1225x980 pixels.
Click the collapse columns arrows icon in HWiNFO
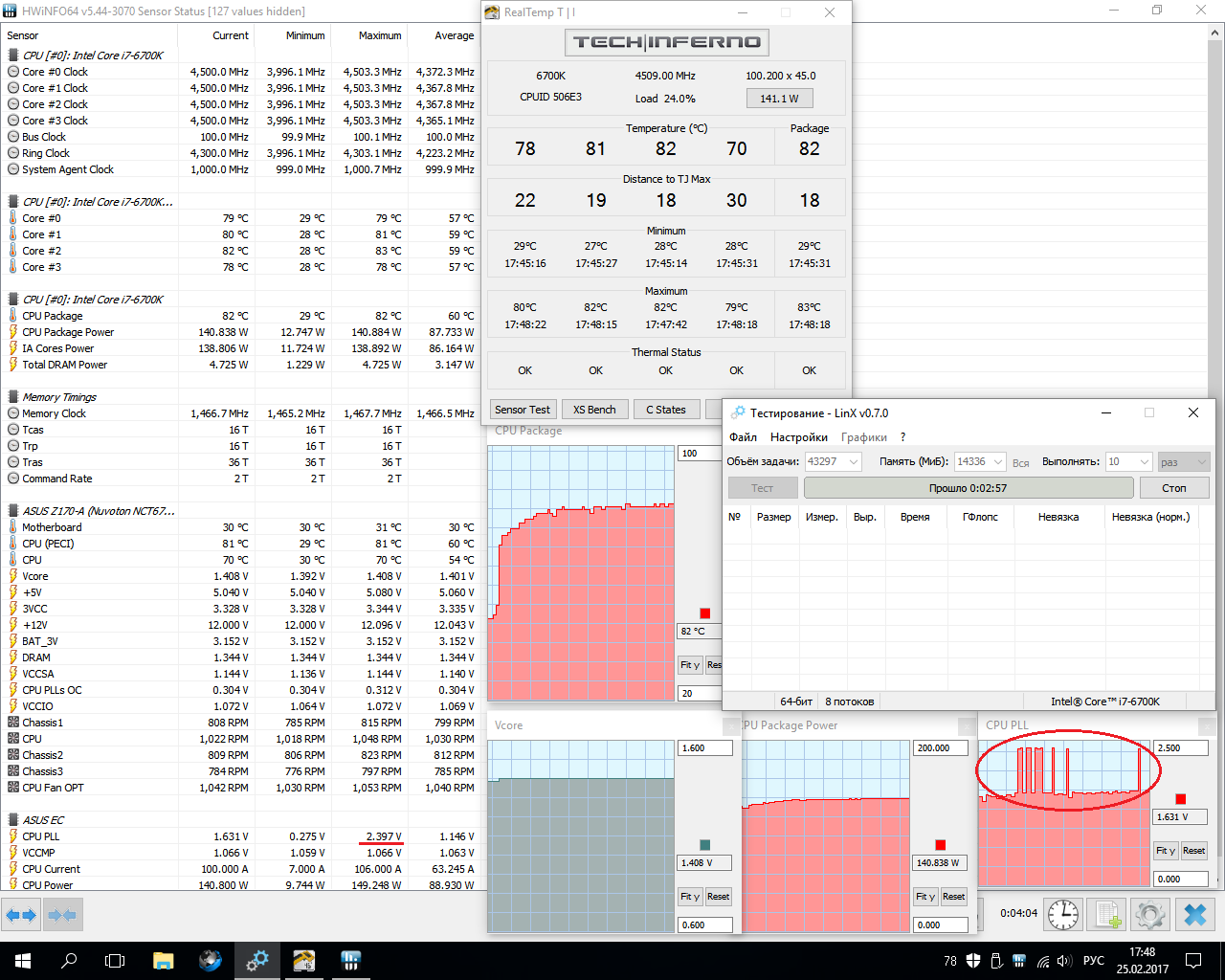coord(61,915)
